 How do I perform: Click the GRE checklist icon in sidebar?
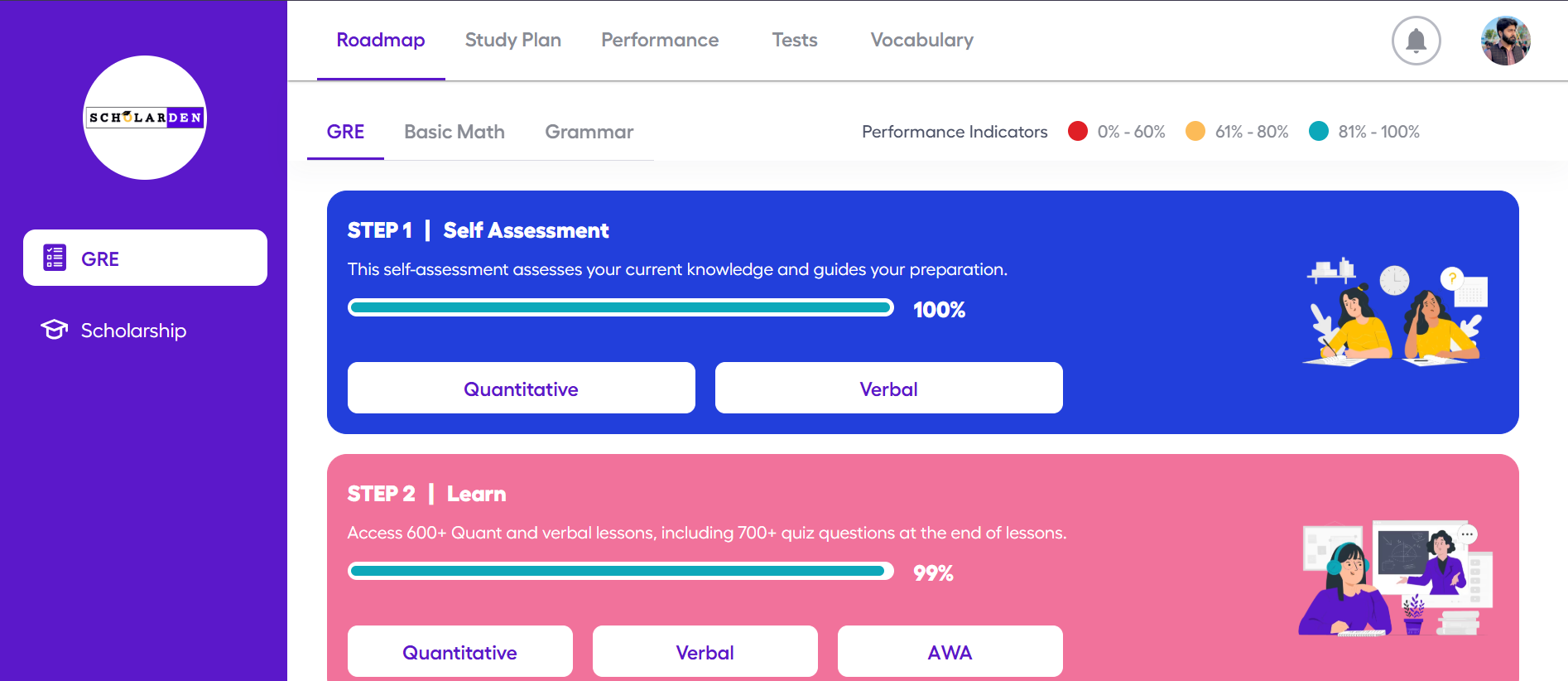[55, 258]
